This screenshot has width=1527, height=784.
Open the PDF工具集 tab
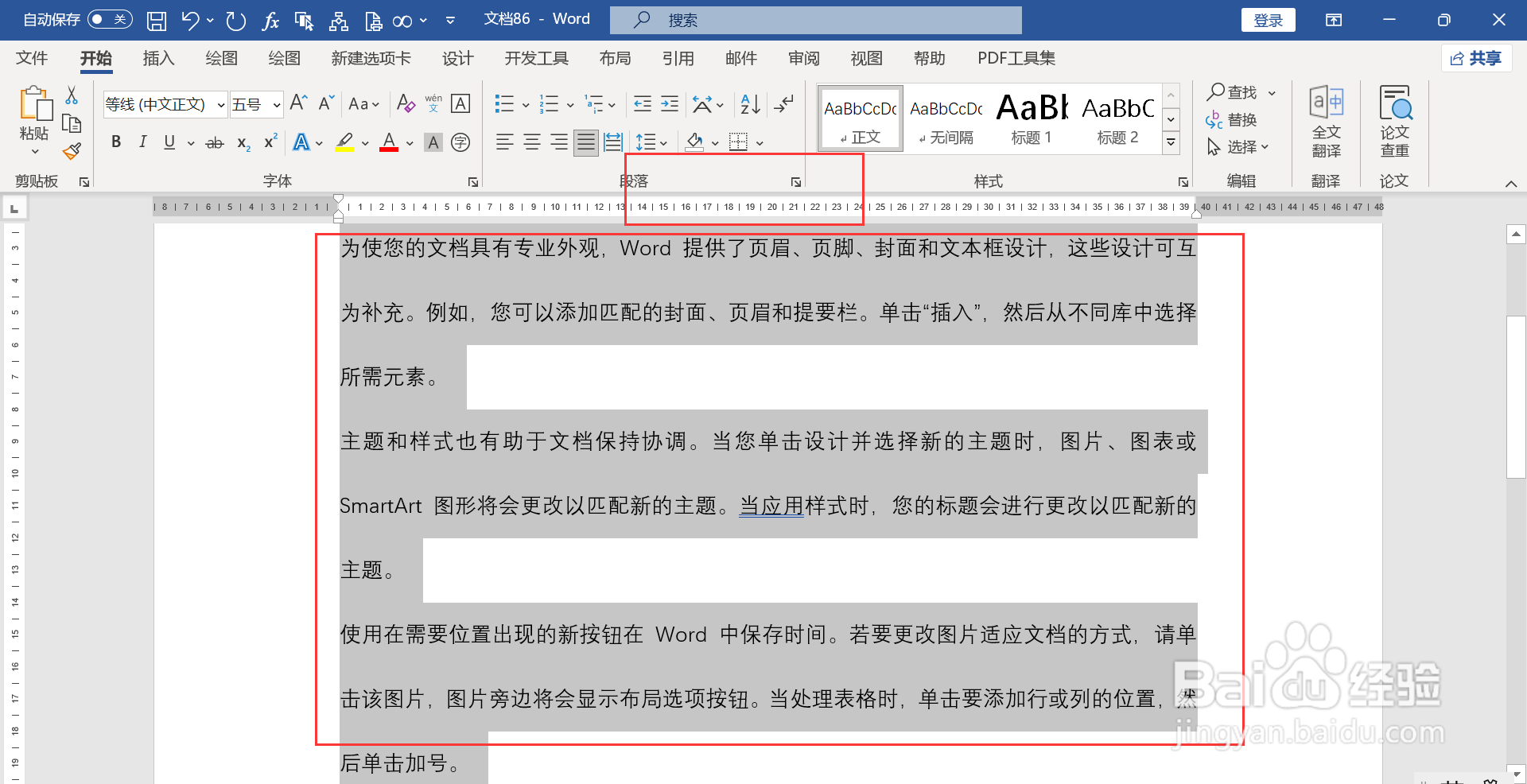(x=1016, y=58)
